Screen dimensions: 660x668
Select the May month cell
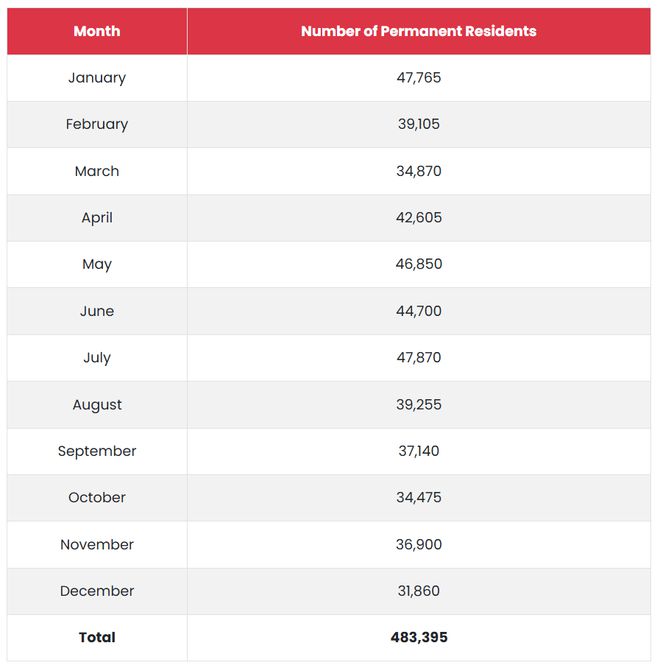tap(97, 265)
